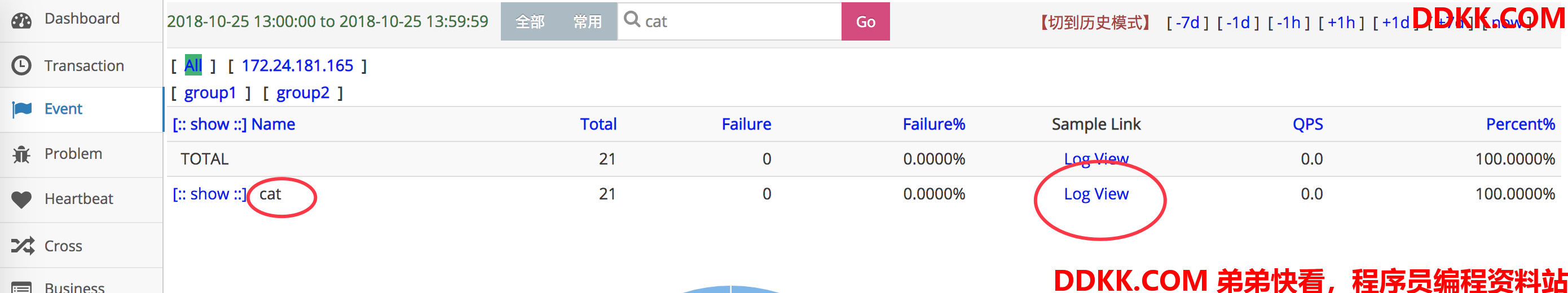Expand the show toggle for cat row
The image size is (1568, 293).
pos(210,194)
